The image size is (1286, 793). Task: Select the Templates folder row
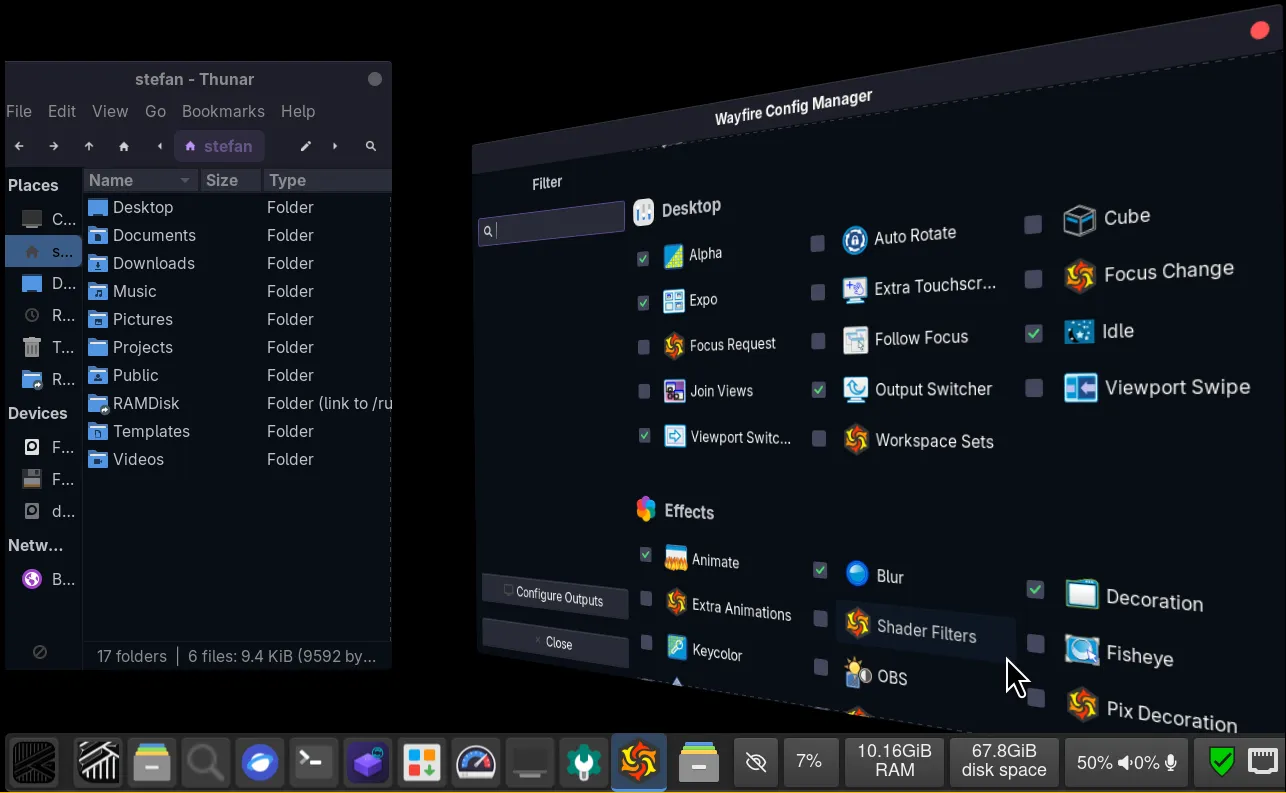237,431
